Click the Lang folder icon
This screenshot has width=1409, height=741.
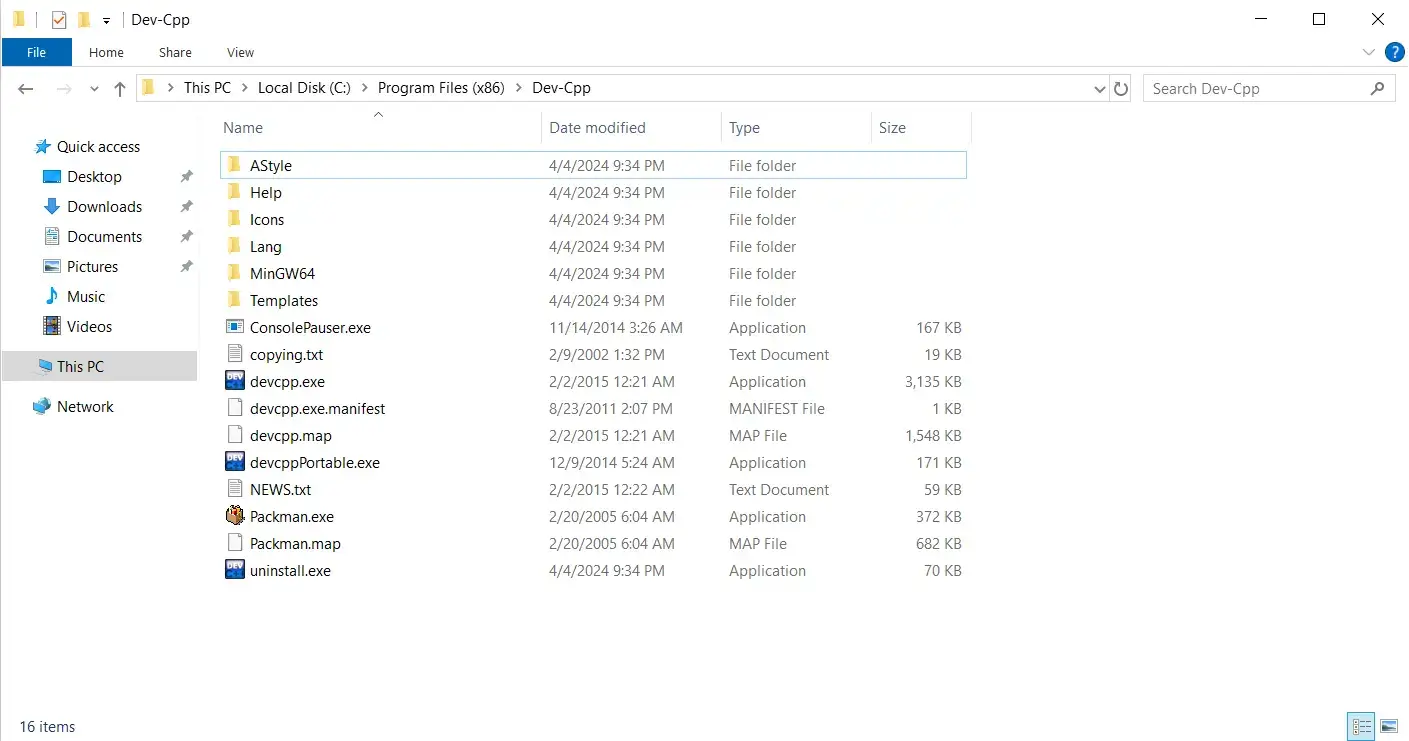[235, 246]
